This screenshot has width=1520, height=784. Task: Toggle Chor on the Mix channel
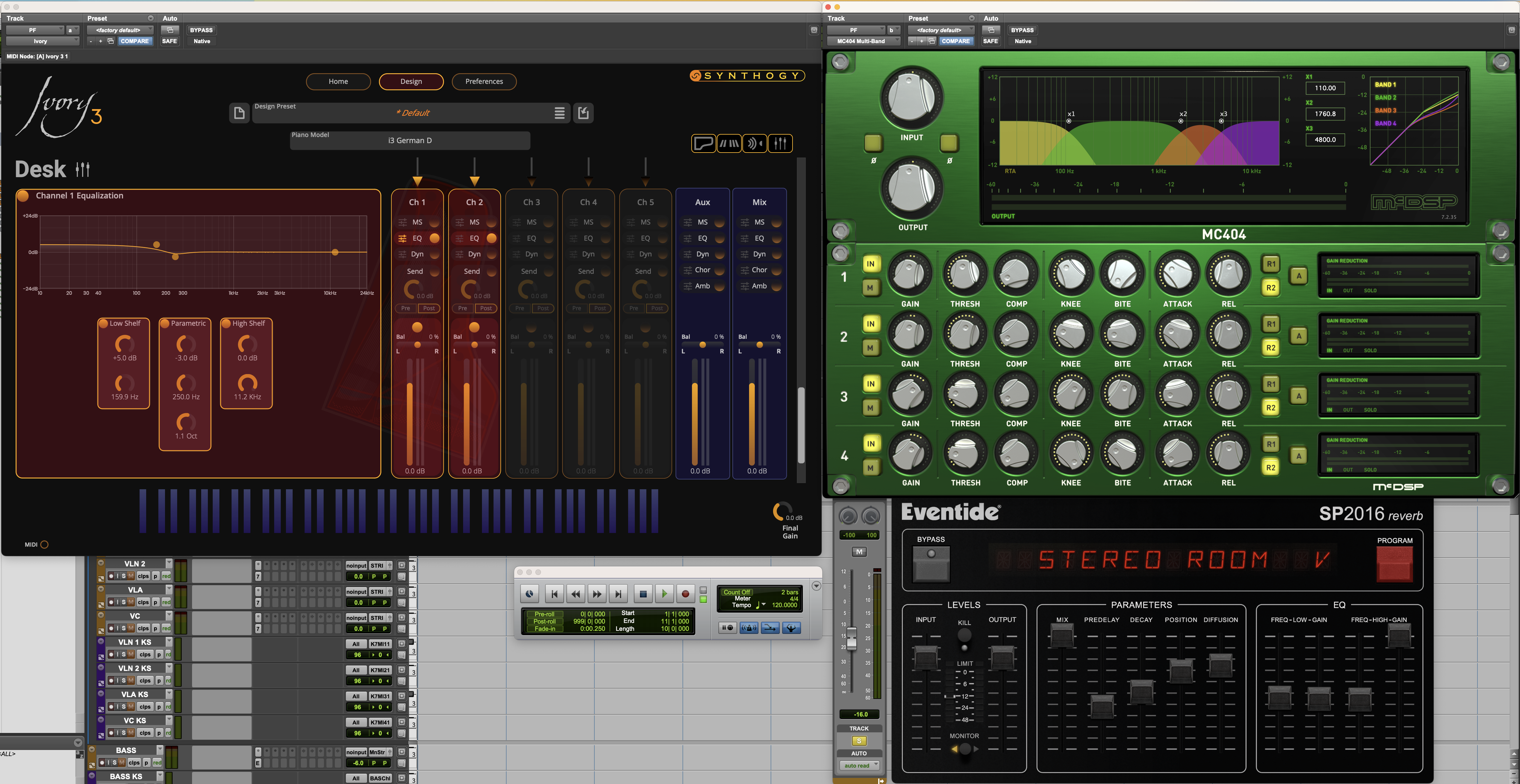[776, 270]
